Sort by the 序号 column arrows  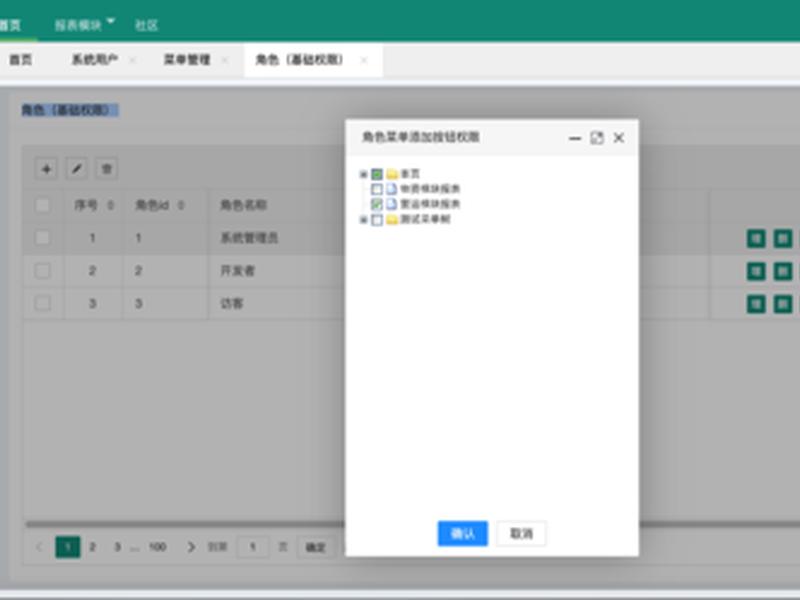(x=110, y=205)
